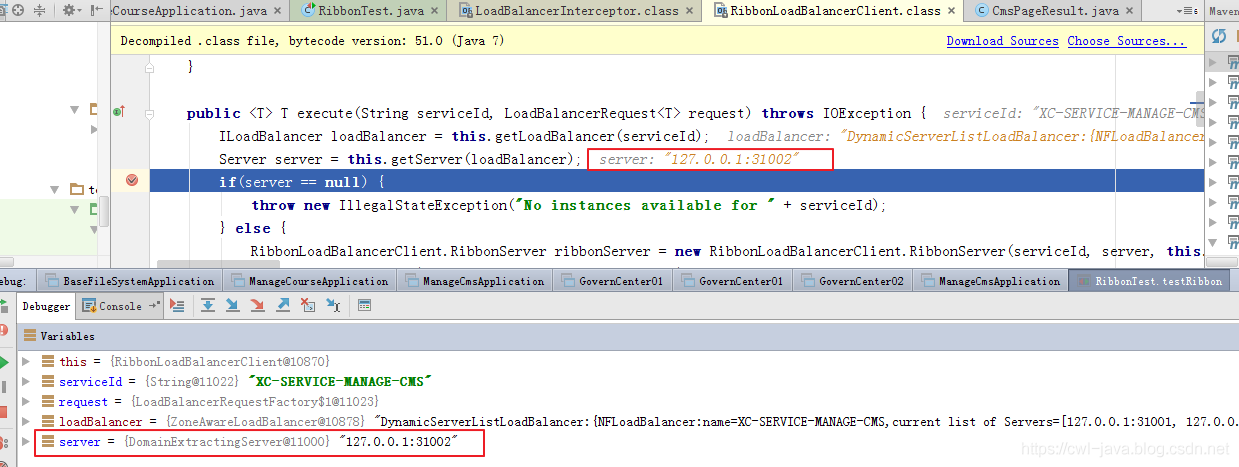The height and width of the screenshot is (467, 1239).
Task: Click the Download Sources link
Action: click(x=1003, y=41)
